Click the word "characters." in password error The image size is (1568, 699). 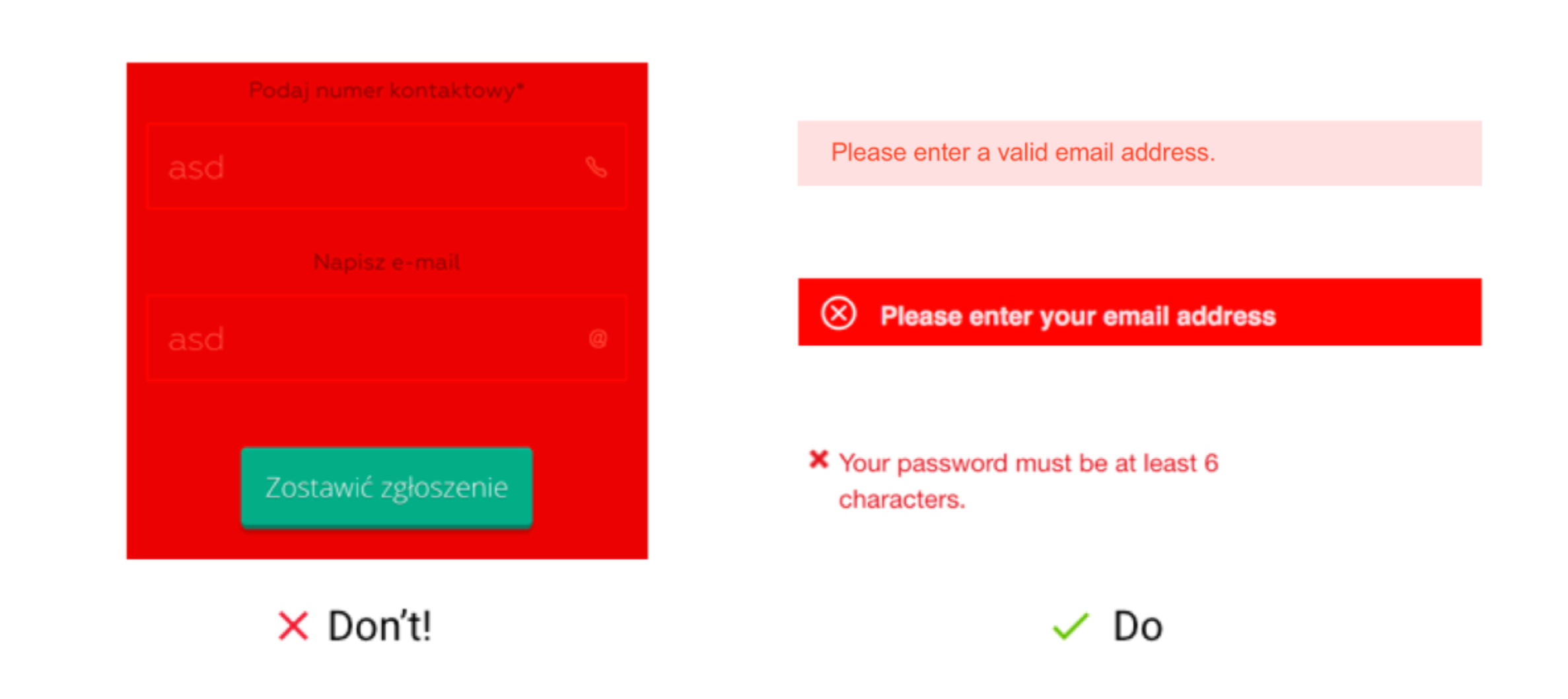(x=902, y=500)
